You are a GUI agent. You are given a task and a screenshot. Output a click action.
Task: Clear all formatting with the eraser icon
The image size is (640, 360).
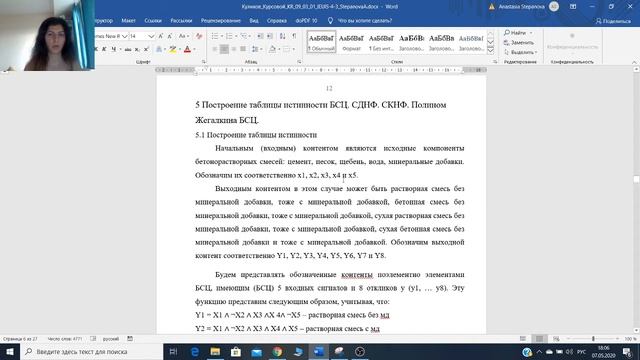(199, 36)
